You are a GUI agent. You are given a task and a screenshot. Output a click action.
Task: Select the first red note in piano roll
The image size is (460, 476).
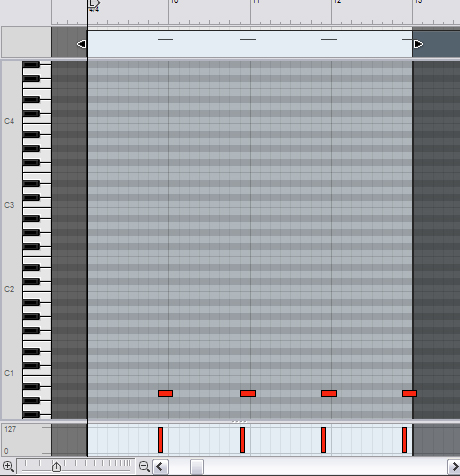pos(165,394)
